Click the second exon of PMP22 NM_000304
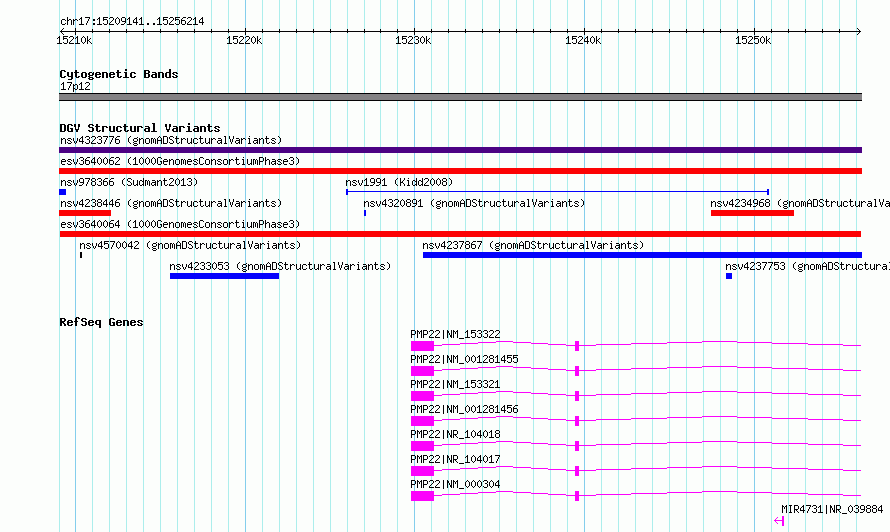Viewport: 890px width, 532px height. [x=577, y=496]
